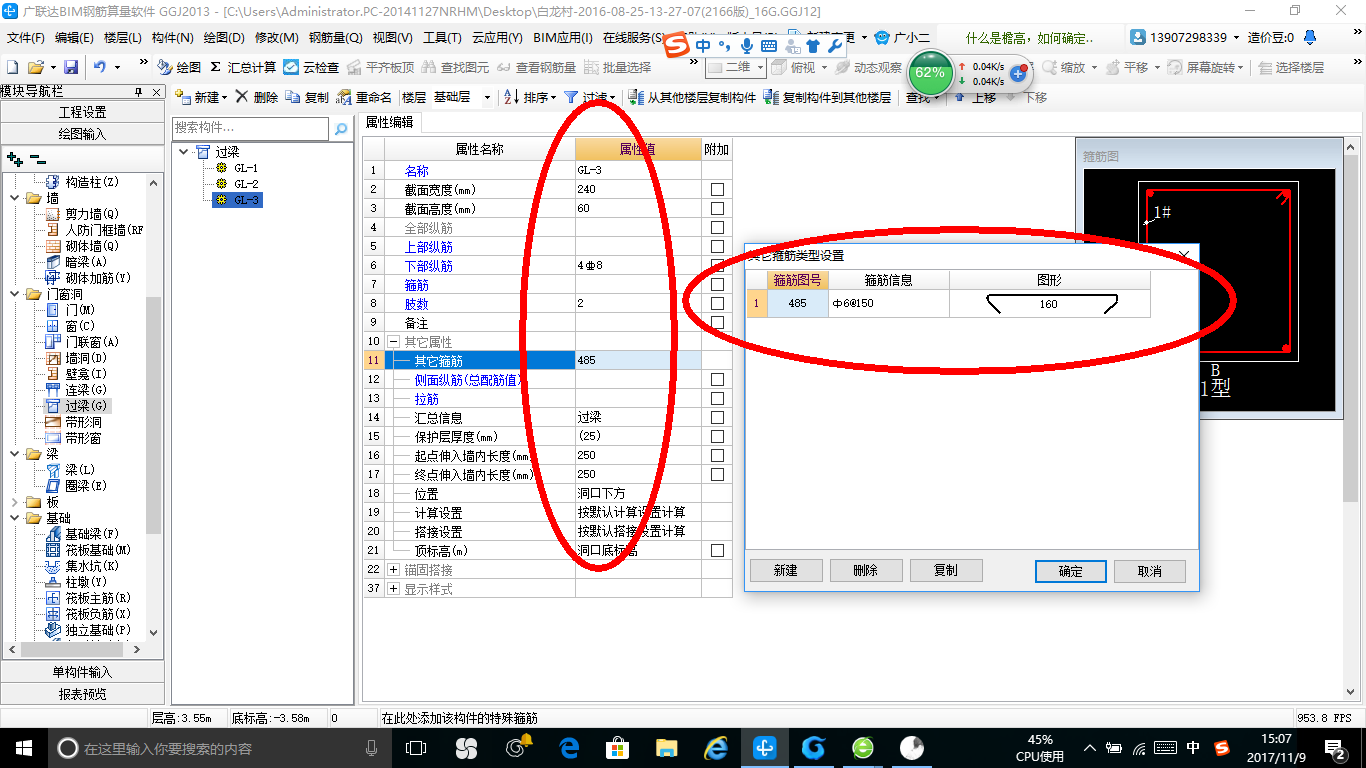Toggle 附加 checkbox for 拉筋 row

[x=717, y=398]
